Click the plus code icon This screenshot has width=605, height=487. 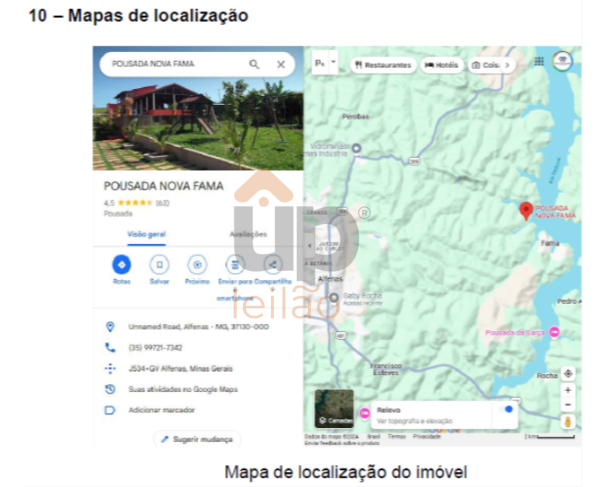(x=110, y=369)
